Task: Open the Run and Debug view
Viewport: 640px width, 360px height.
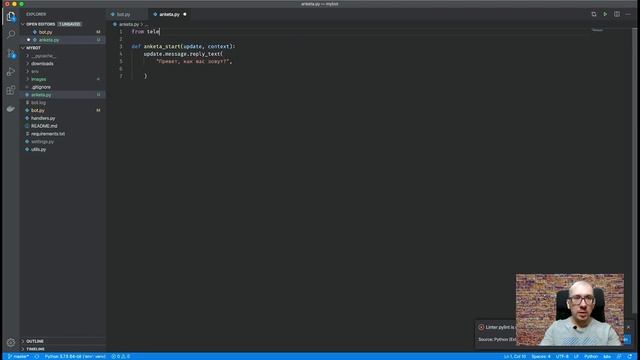Action: [11, 72]
